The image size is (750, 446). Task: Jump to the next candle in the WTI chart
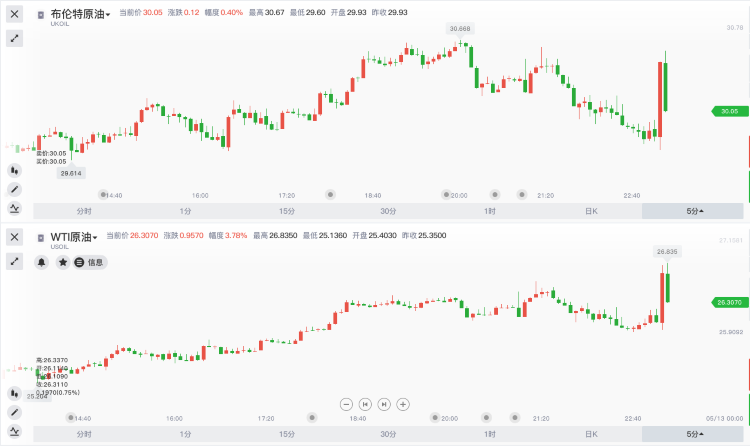pos(384,404)
